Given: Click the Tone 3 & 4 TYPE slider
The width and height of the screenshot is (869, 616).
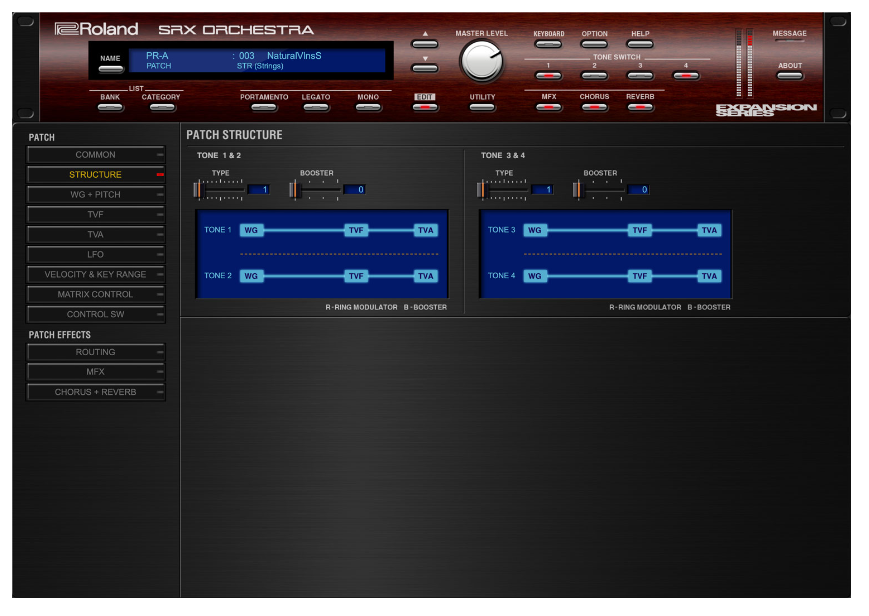Looking at the screenshot, I should point(503,190).
